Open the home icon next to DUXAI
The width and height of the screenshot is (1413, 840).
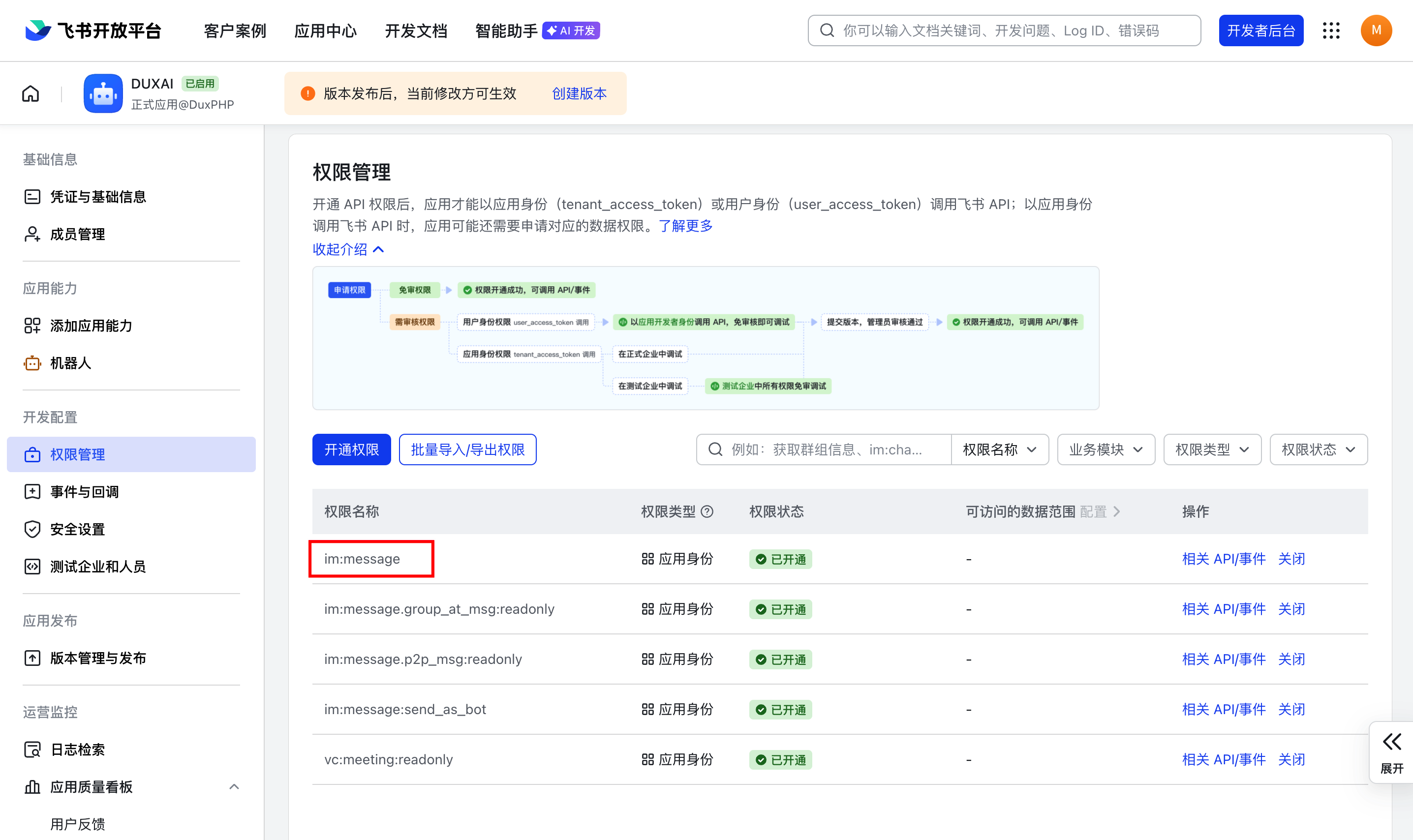click(x=30, y=93)
